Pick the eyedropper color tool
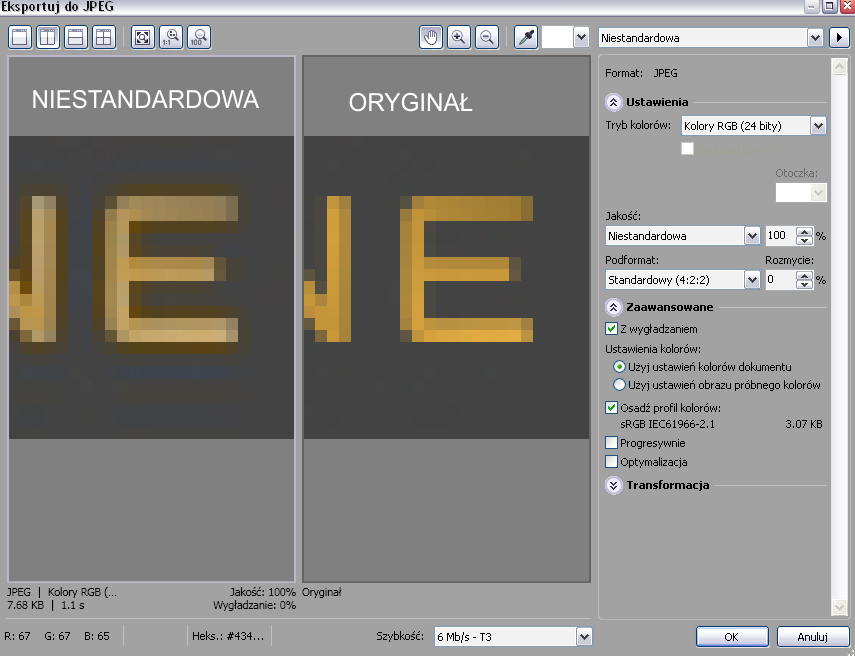 pyautogui.click(x=525, y=38)
